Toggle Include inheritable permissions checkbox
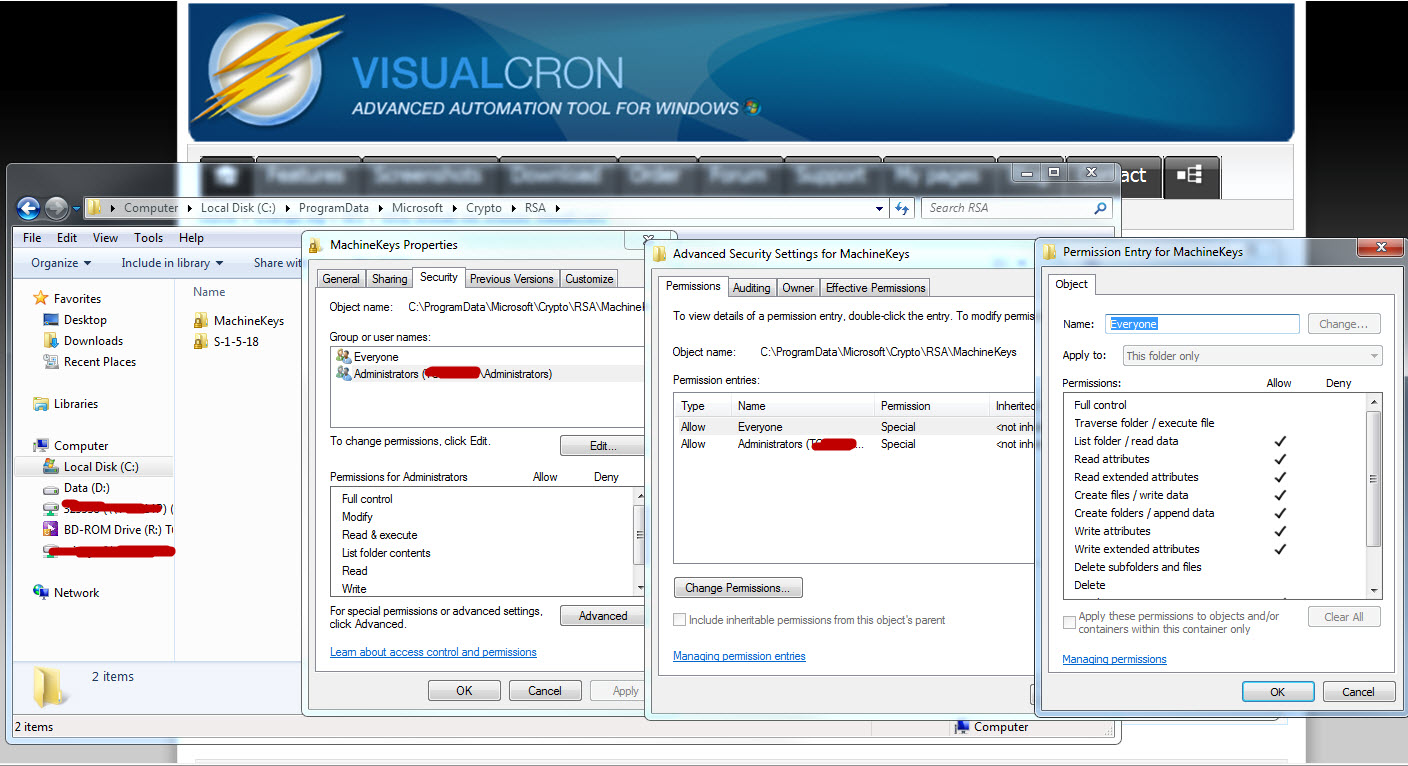 [x=680, y=620]
